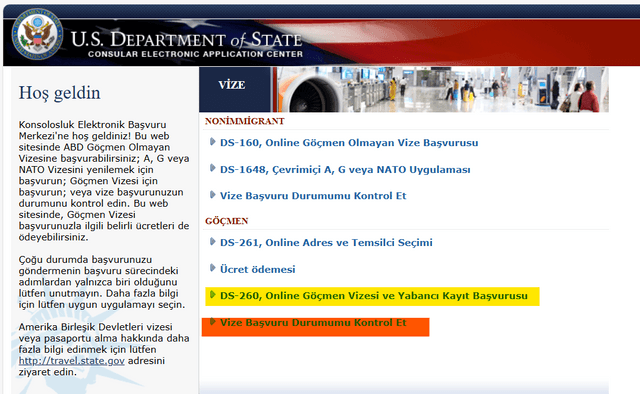Screen dimensions: 640x394
Task: Click the arrow icon beside DS-1648
Action: (212, 168)
